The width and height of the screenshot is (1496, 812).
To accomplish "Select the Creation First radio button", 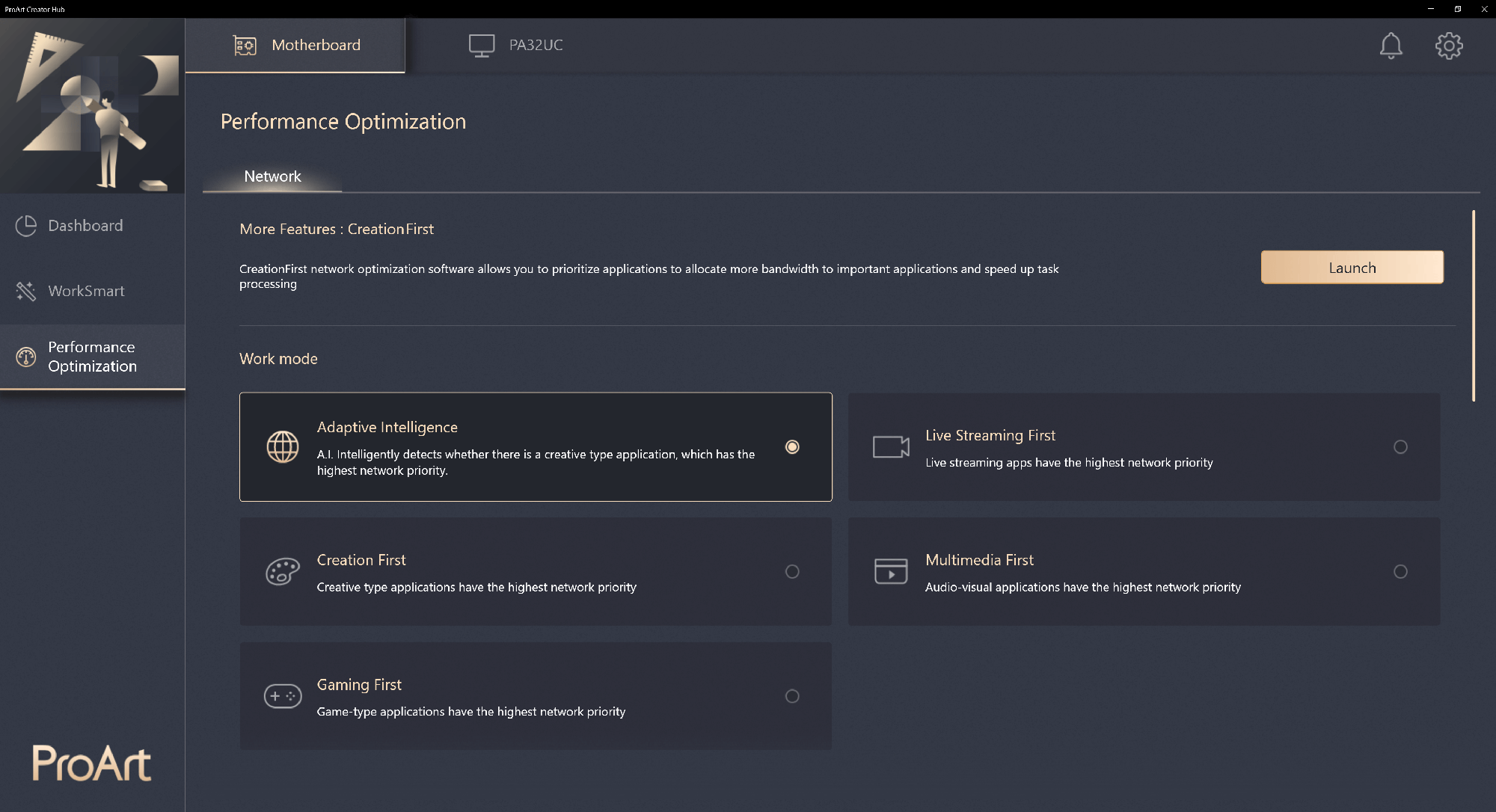I will [792, 572].
